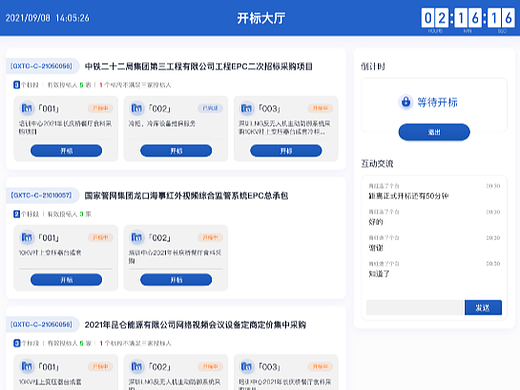Screen dimensions: 520x390
Task: Click the chat message 好的
Action: click(x=376, y=222)
